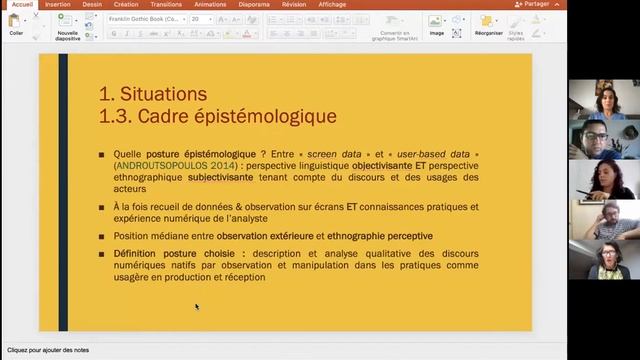Image resolution: width=640 pixels, height=360 pixels.
Task: Click the bulleted list icon
Action: point(273,20)
